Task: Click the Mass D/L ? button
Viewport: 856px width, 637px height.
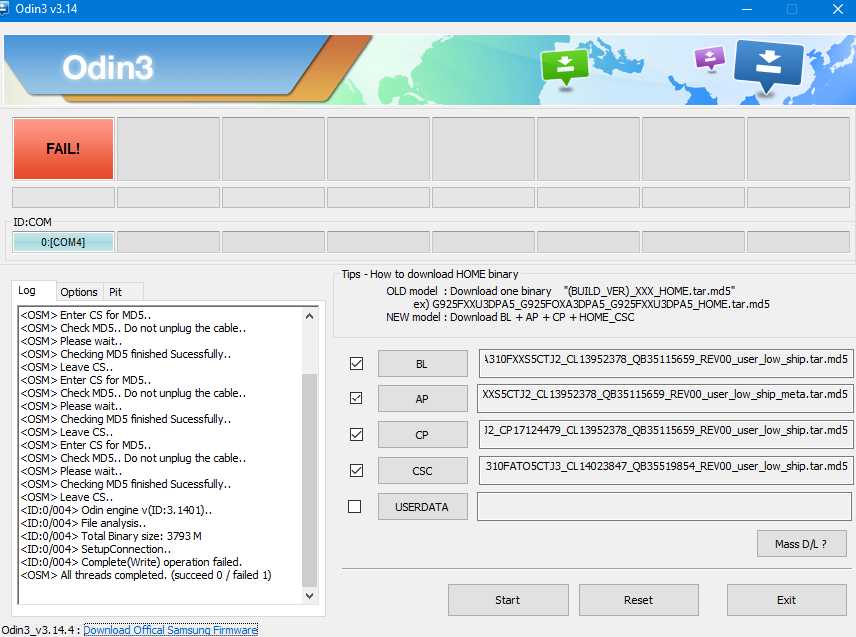Action: coord(801,544)
